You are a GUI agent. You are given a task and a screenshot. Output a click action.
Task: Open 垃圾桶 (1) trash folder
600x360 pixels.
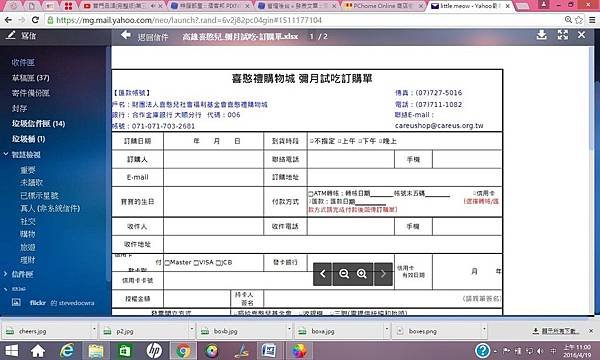tap(28, 139)
